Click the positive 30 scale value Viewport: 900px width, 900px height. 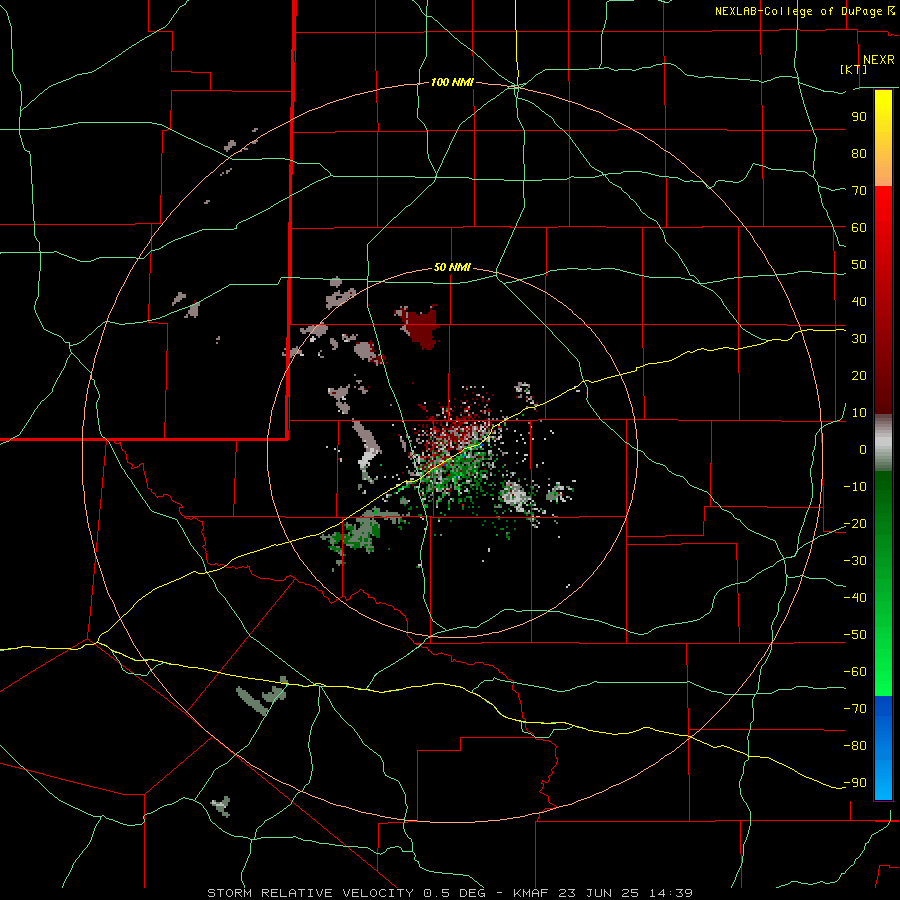(x=859, y=339)
